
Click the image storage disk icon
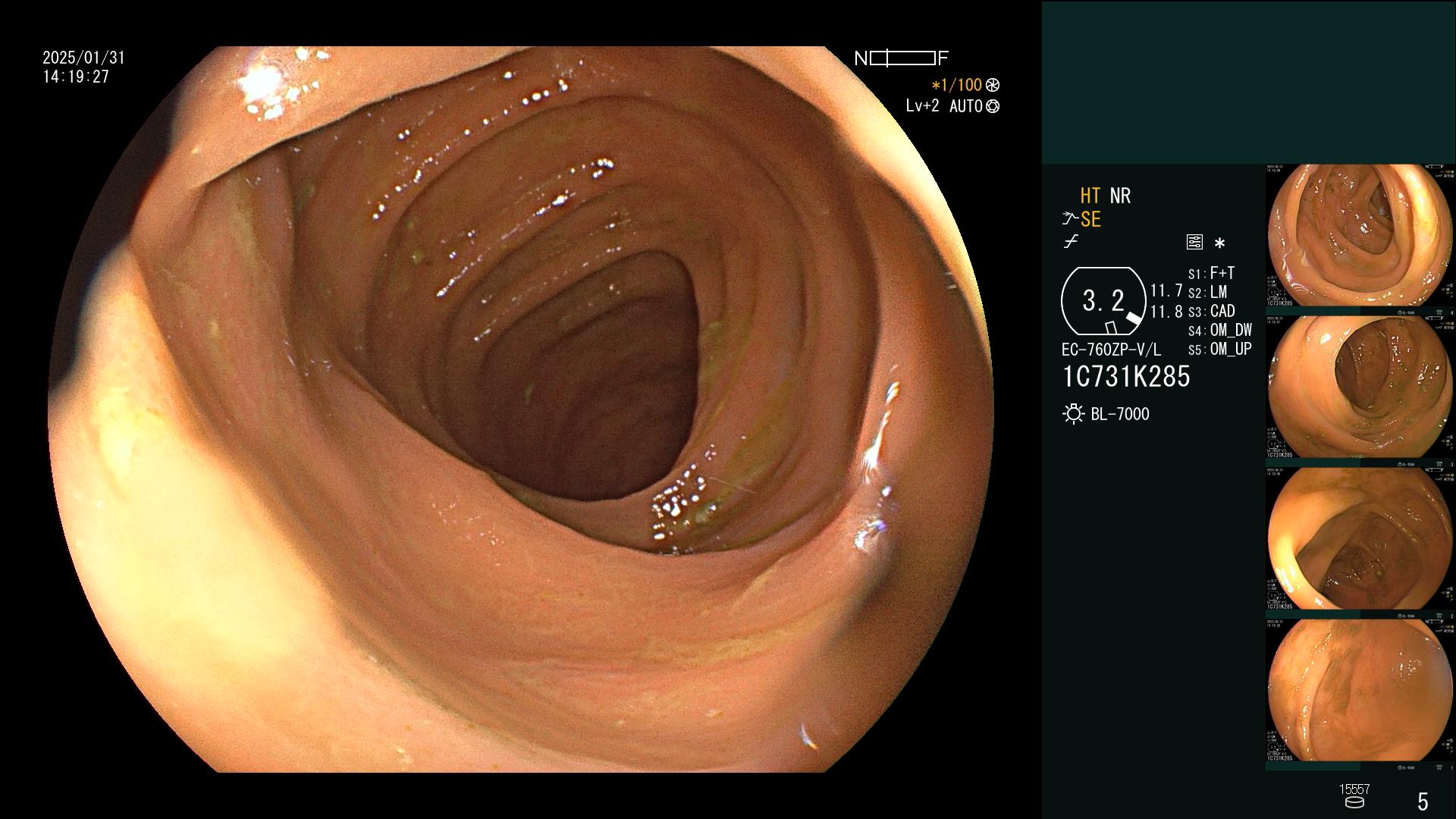(1354, 802)
